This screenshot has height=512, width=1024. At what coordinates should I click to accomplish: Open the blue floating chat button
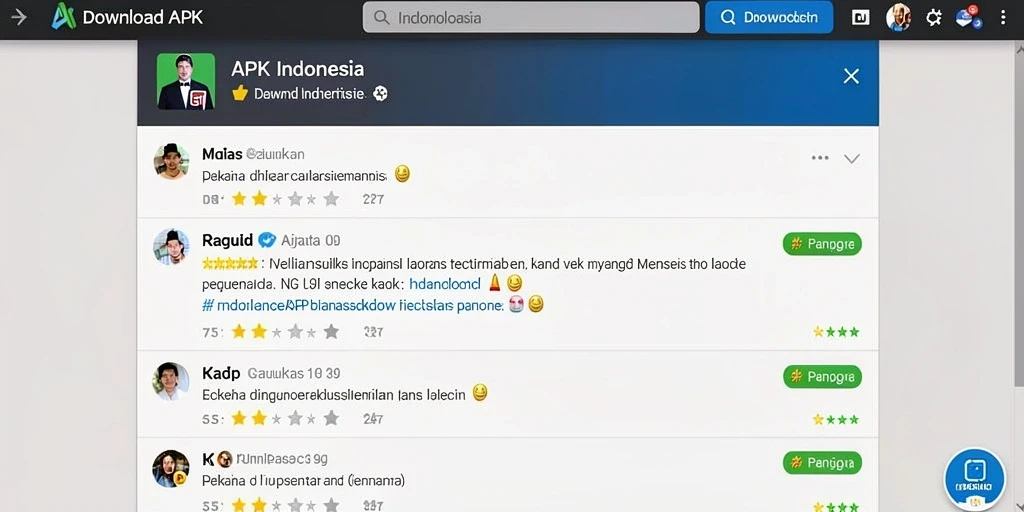tap(975, 479)
